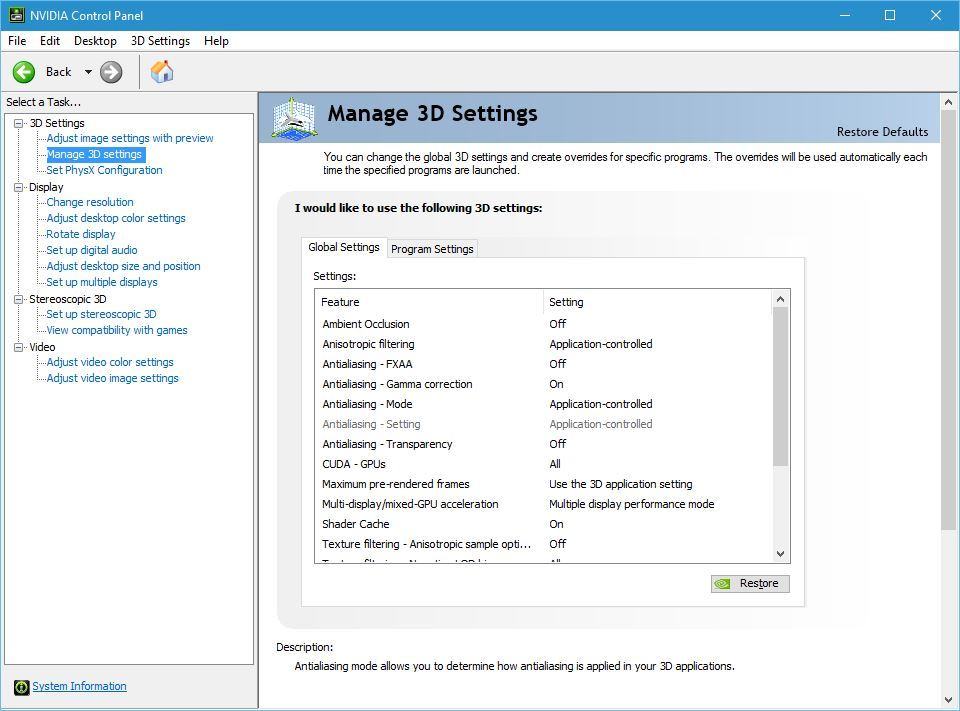Click the Manage 3D Settings header icon

click(x=294, y=118)
